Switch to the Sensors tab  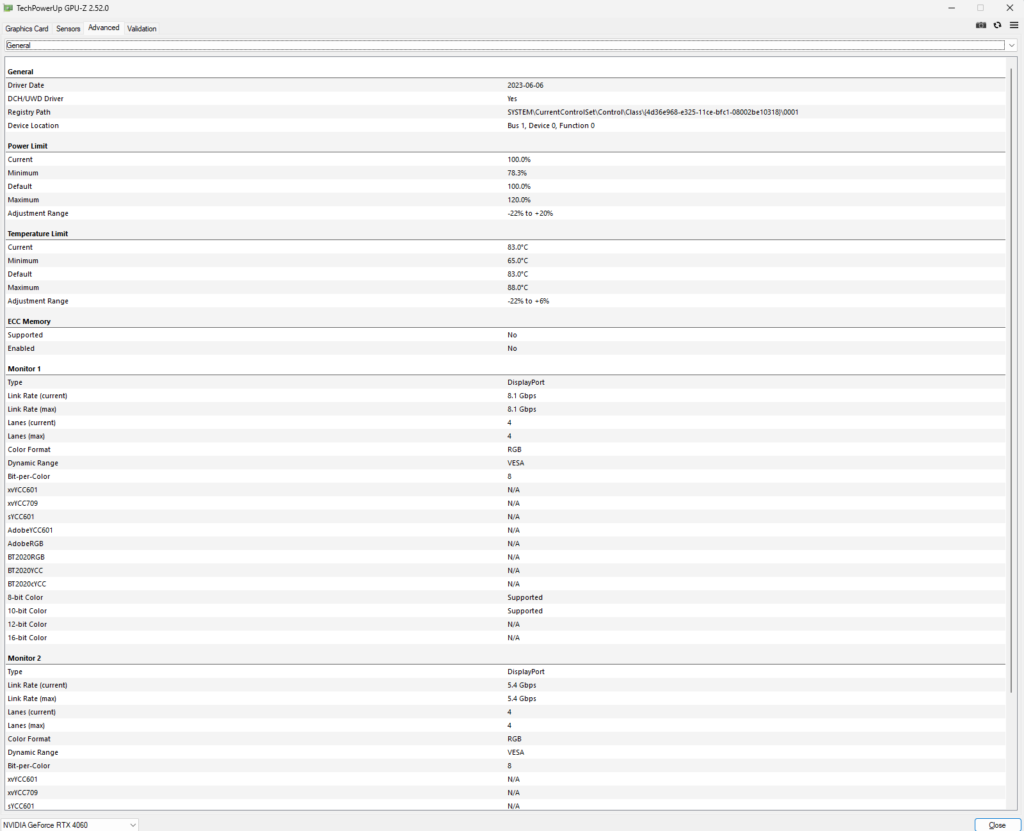click(68, 29)
